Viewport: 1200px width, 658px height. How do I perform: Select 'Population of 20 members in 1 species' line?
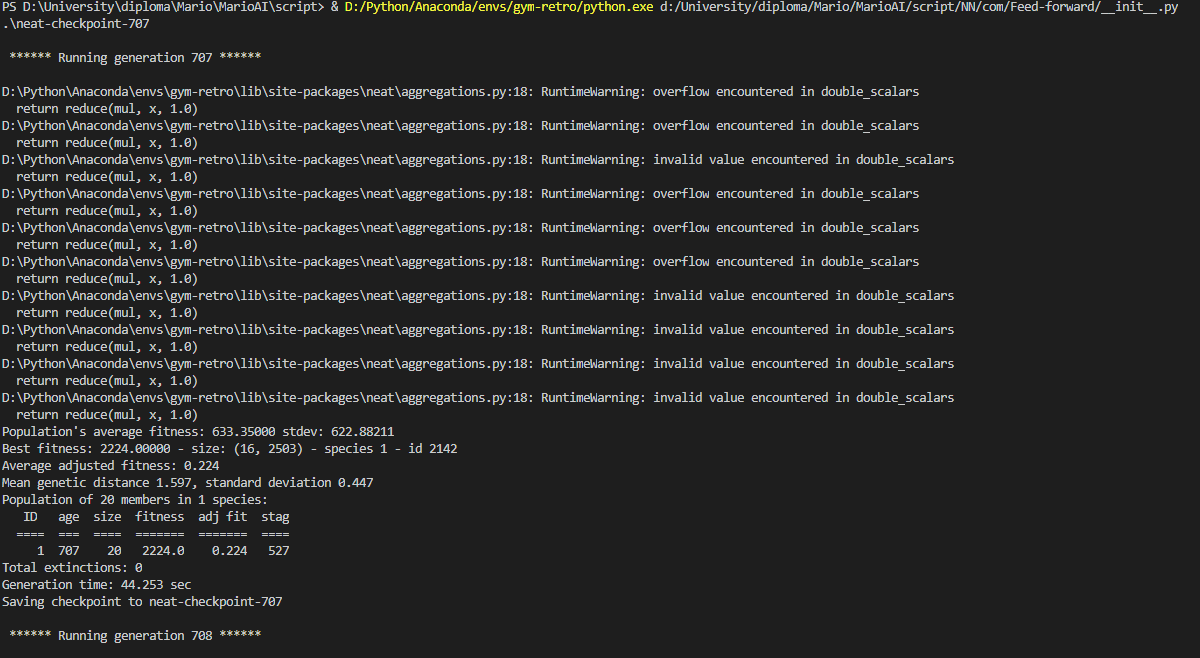tap(135, 500)
